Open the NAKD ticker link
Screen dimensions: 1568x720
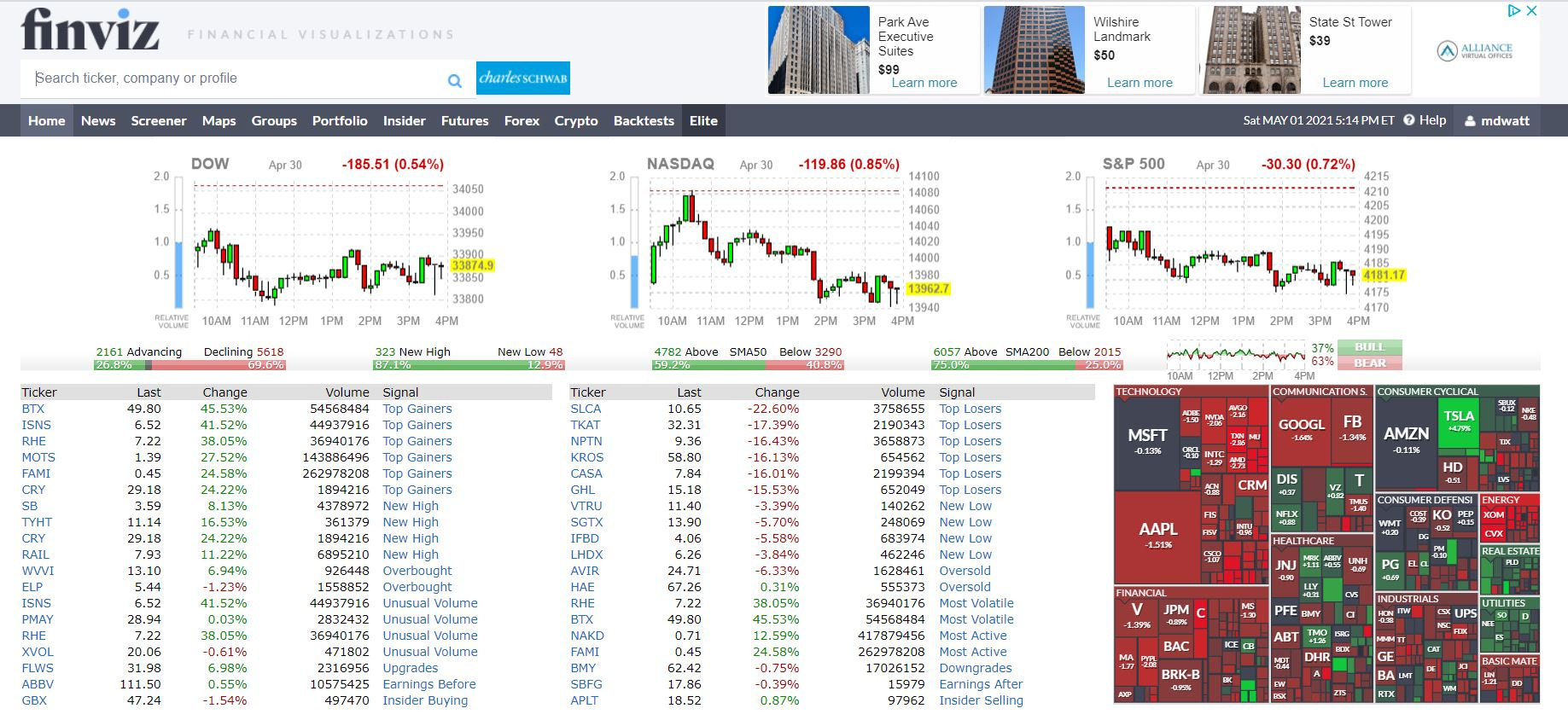click(x=587, y=636)
